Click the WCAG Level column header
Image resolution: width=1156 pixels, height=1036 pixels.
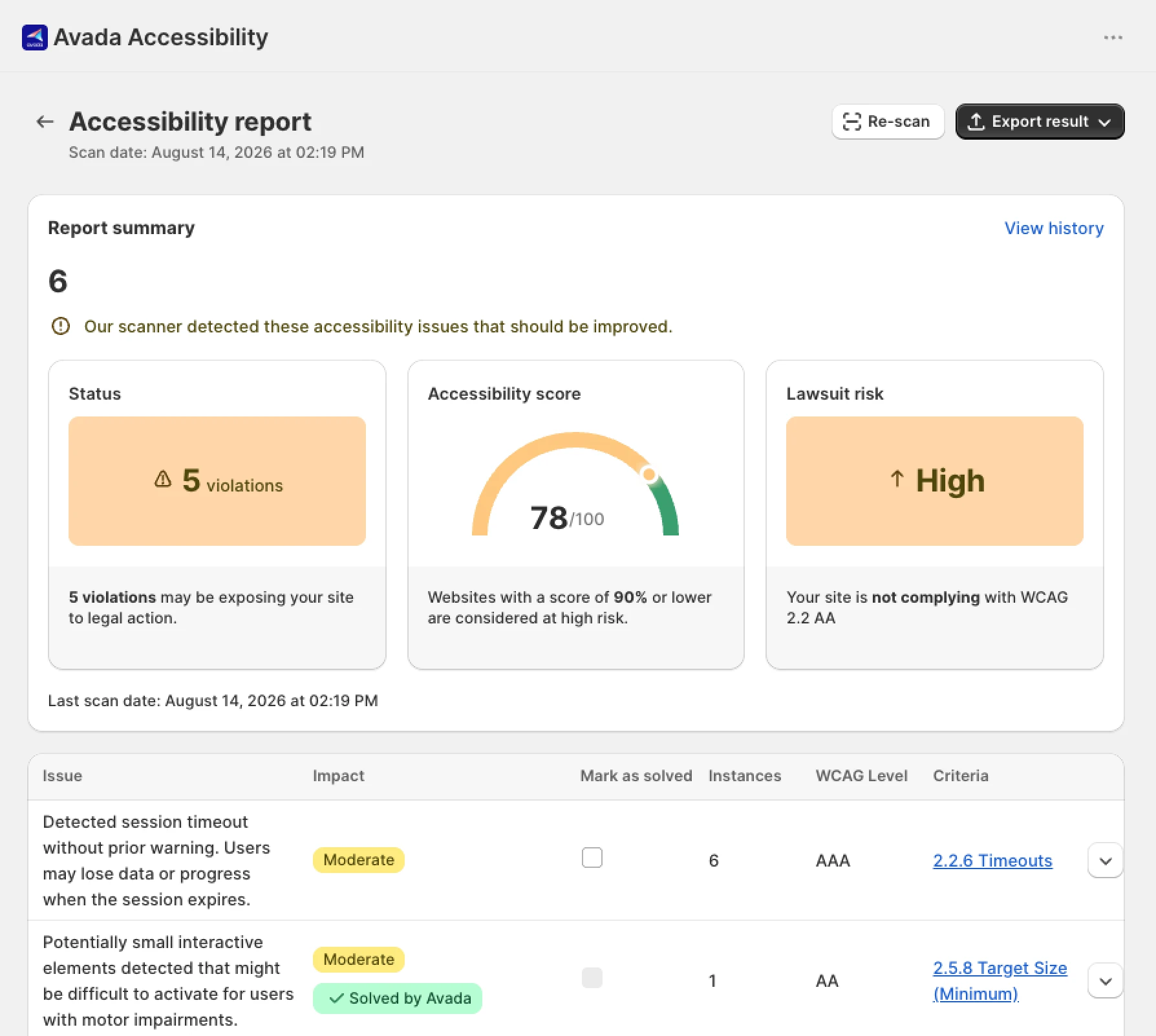[x=861, y=775]
